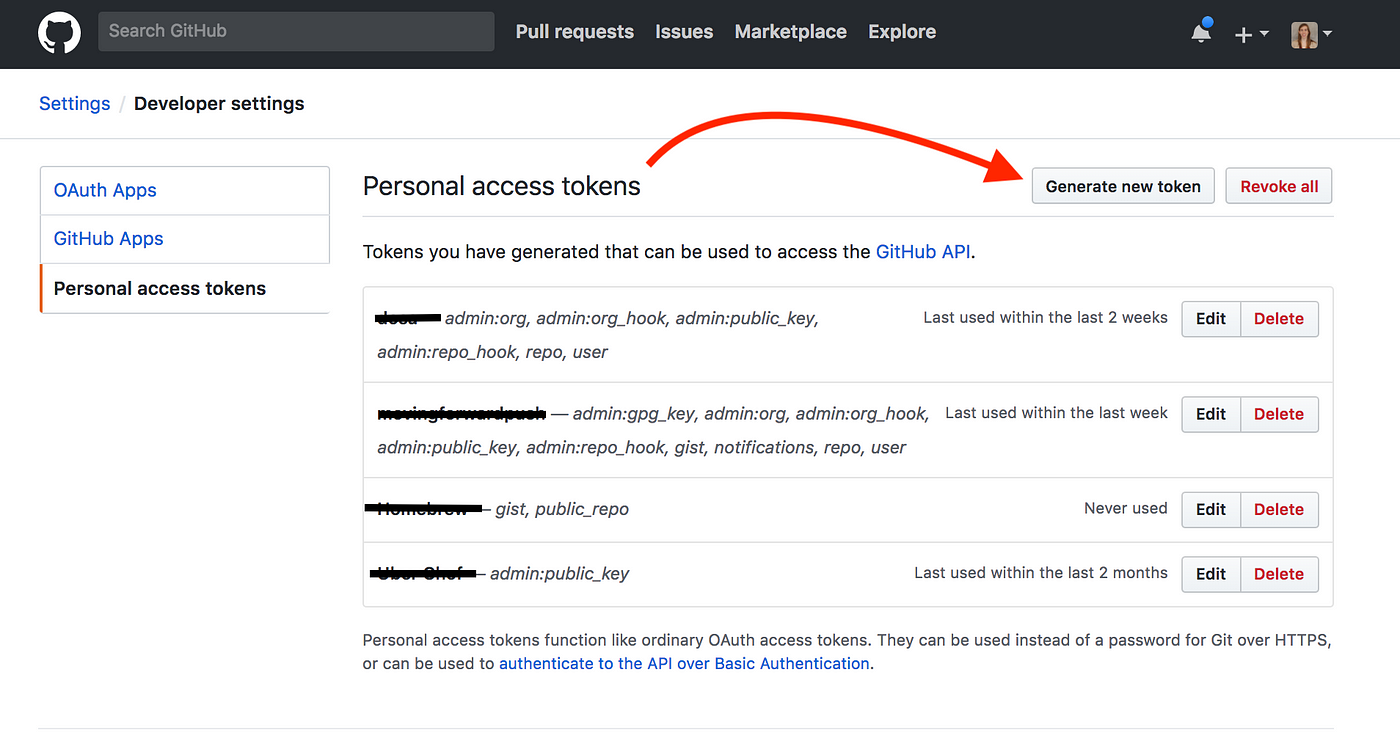
Task: Click Generate new token button
Action: tap(1123, 186)
